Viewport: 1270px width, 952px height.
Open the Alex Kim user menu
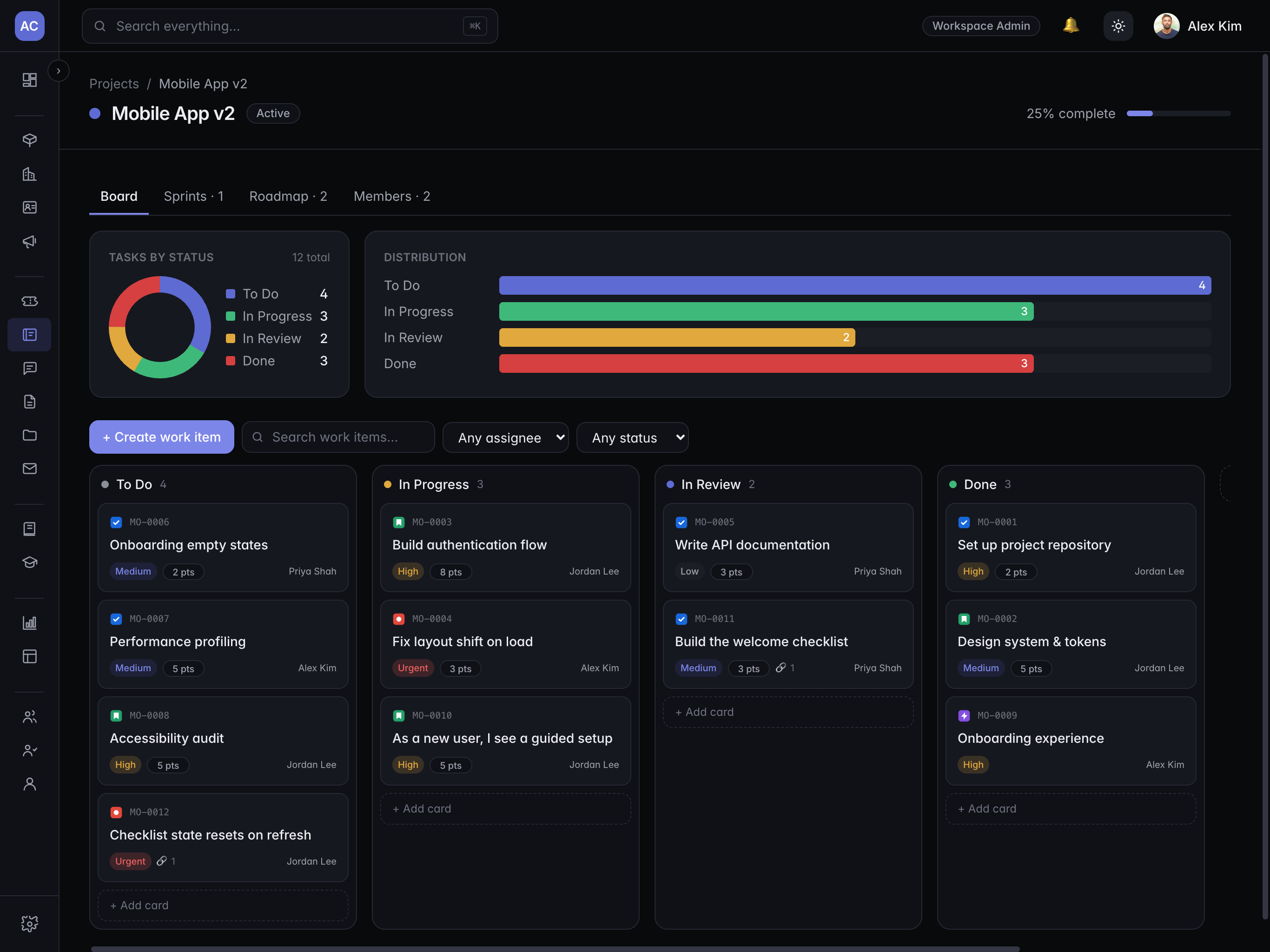click(1197, 26)
